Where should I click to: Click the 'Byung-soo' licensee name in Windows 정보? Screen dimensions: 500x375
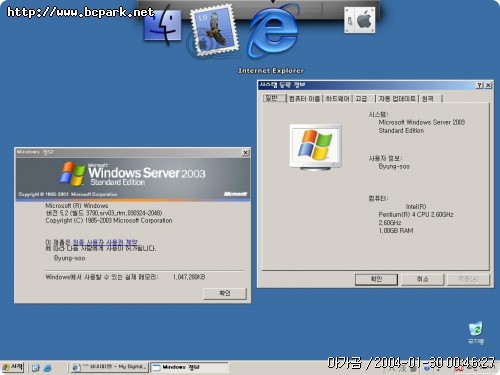[69, 258]
